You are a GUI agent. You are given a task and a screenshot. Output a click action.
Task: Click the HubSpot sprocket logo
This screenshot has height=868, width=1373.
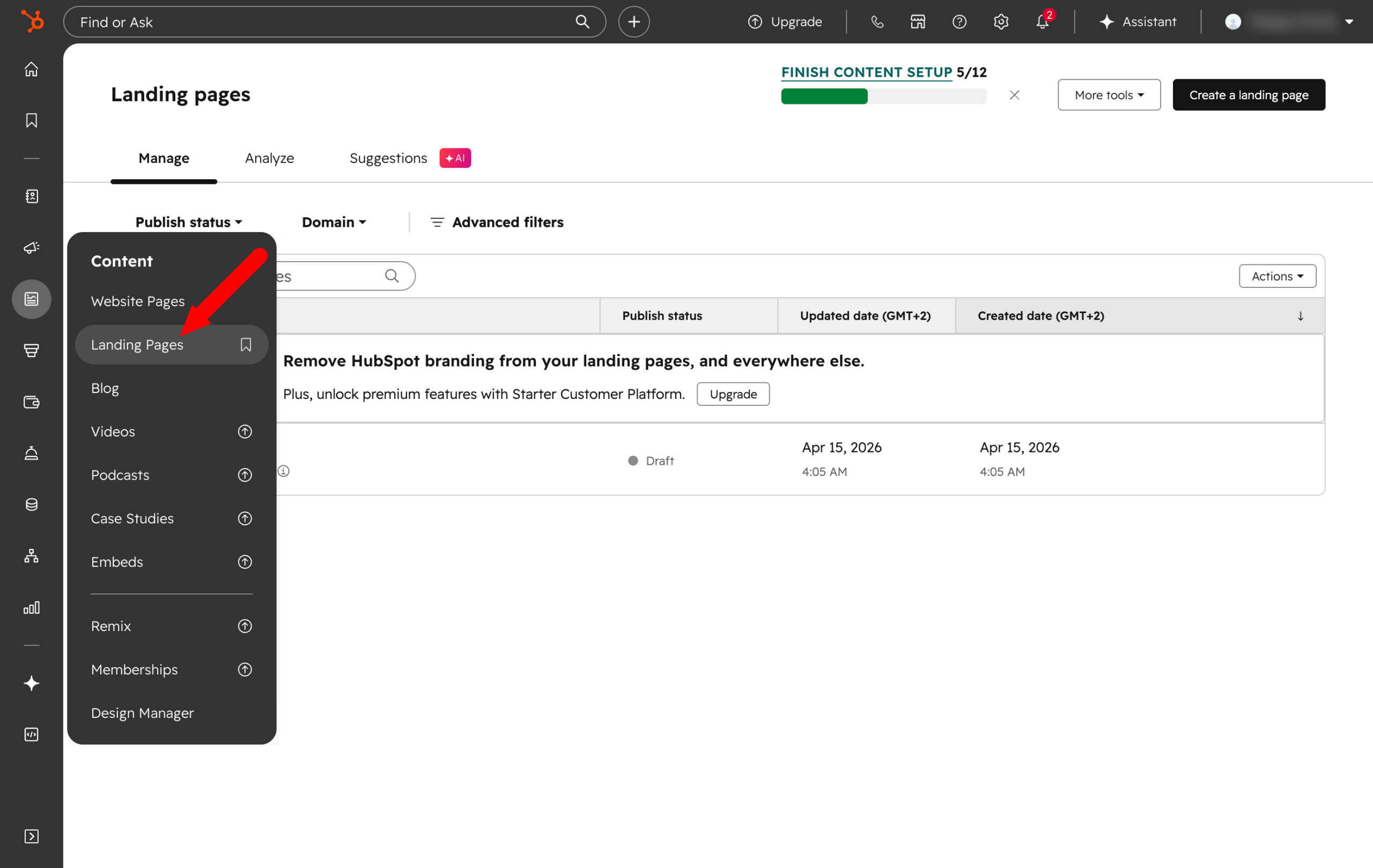coord(32,21)
